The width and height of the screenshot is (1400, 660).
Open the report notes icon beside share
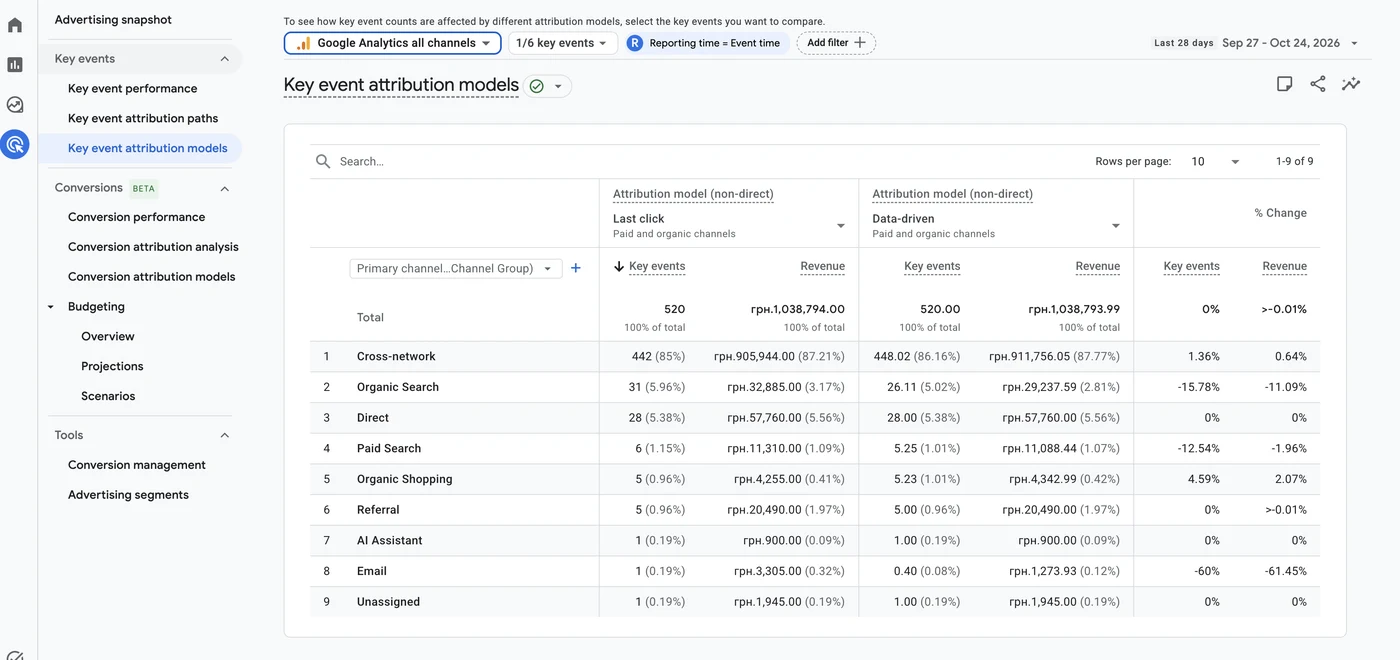click(1285, 84)
